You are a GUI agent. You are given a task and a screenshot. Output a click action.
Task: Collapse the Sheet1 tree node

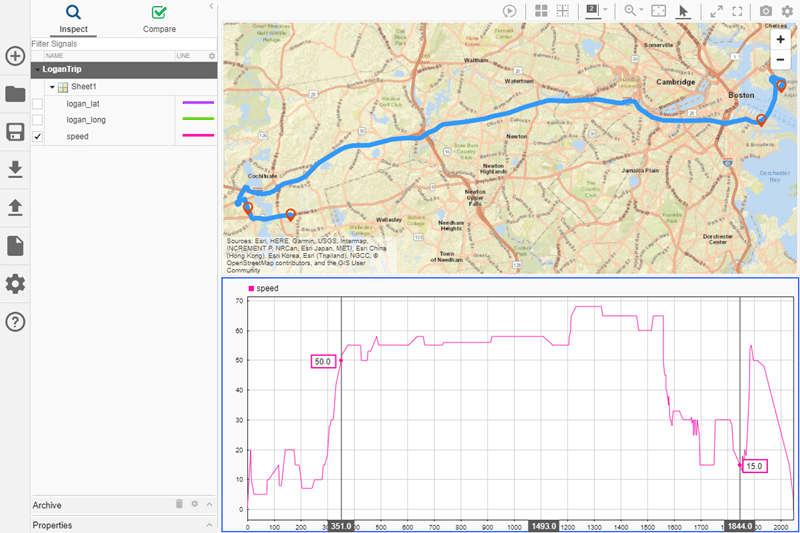[x=52, y=87]
